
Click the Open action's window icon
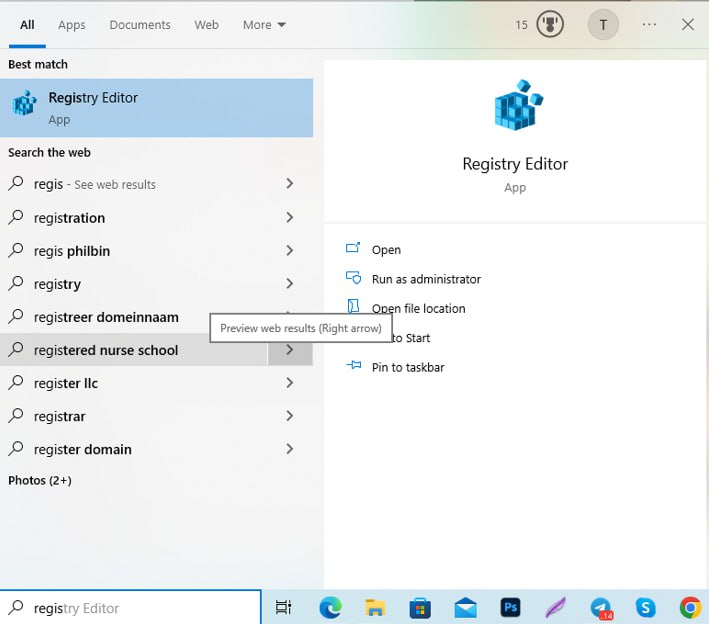[x=353, y=247]
